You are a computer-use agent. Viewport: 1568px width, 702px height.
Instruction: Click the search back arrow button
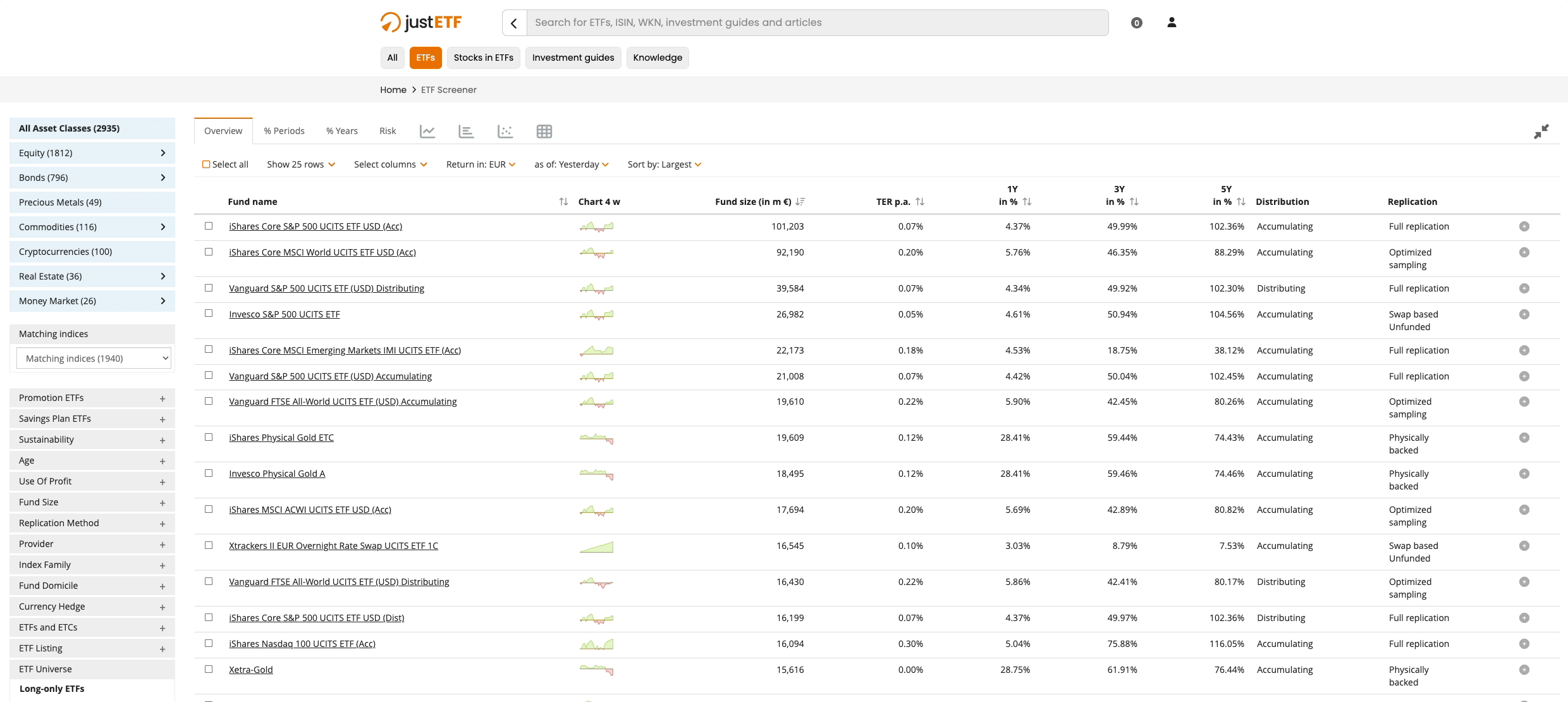coord(514,23)
